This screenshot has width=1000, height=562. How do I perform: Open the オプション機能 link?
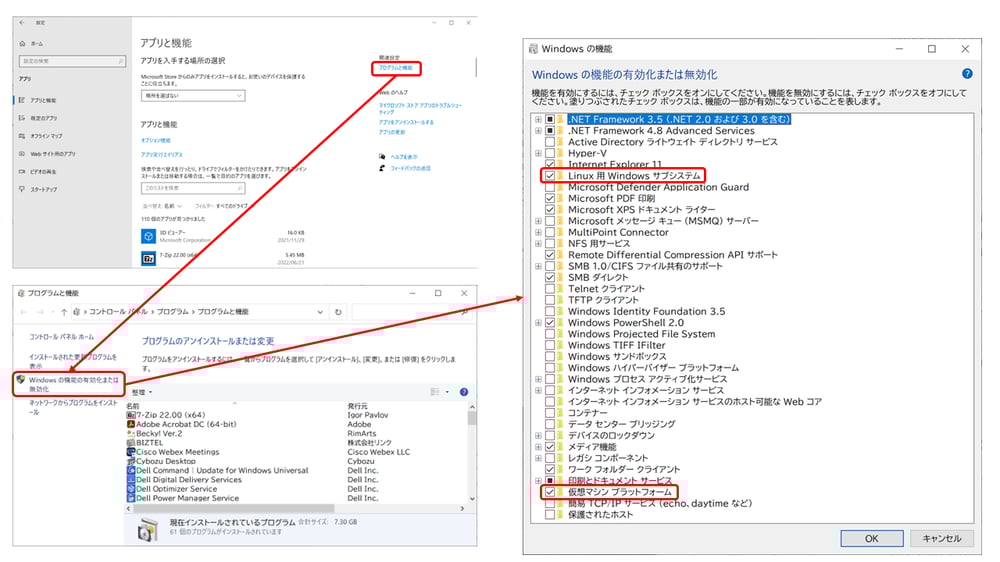point(156,140)
